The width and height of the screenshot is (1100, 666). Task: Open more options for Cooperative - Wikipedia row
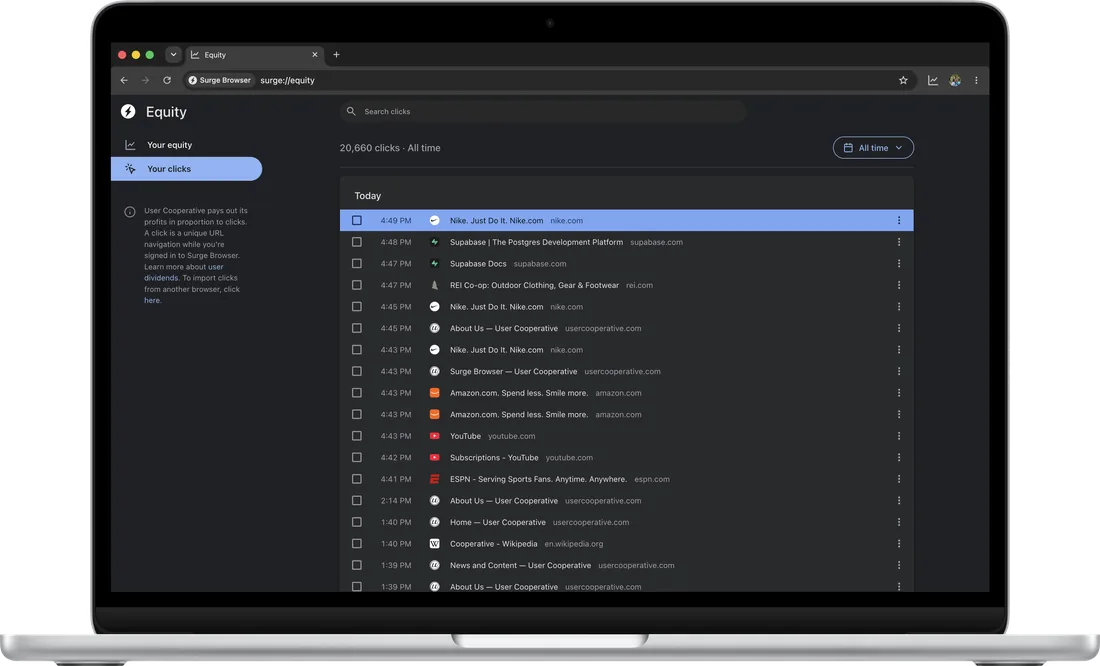tap(899, 544)
